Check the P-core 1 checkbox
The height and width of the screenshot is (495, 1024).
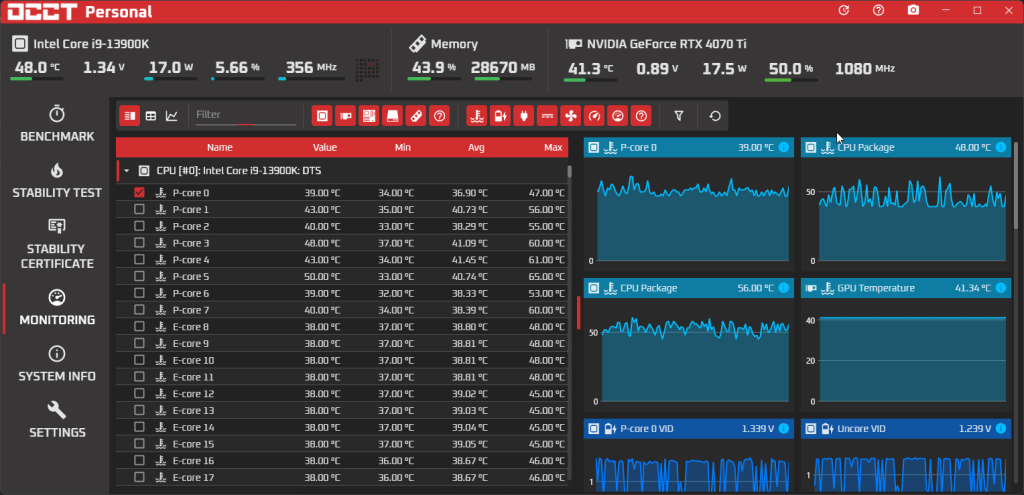(139, 210)
